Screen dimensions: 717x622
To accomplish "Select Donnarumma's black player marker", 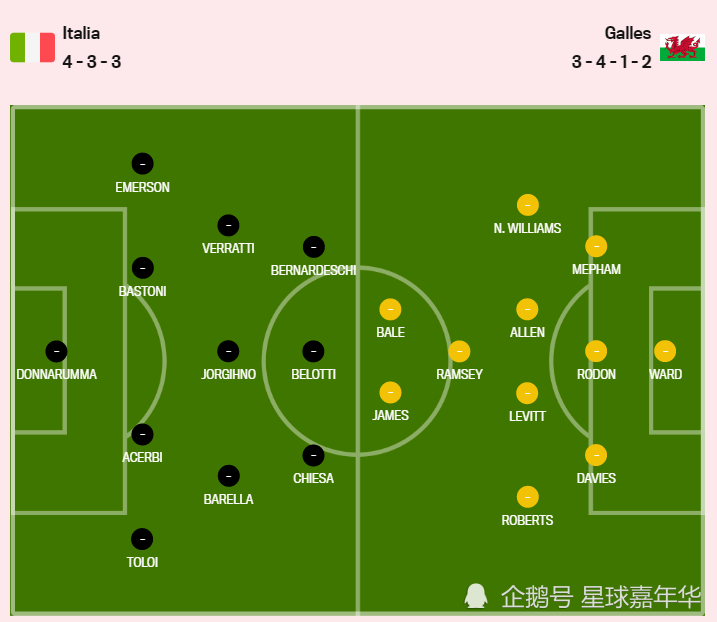I will [x=56, y=351].
